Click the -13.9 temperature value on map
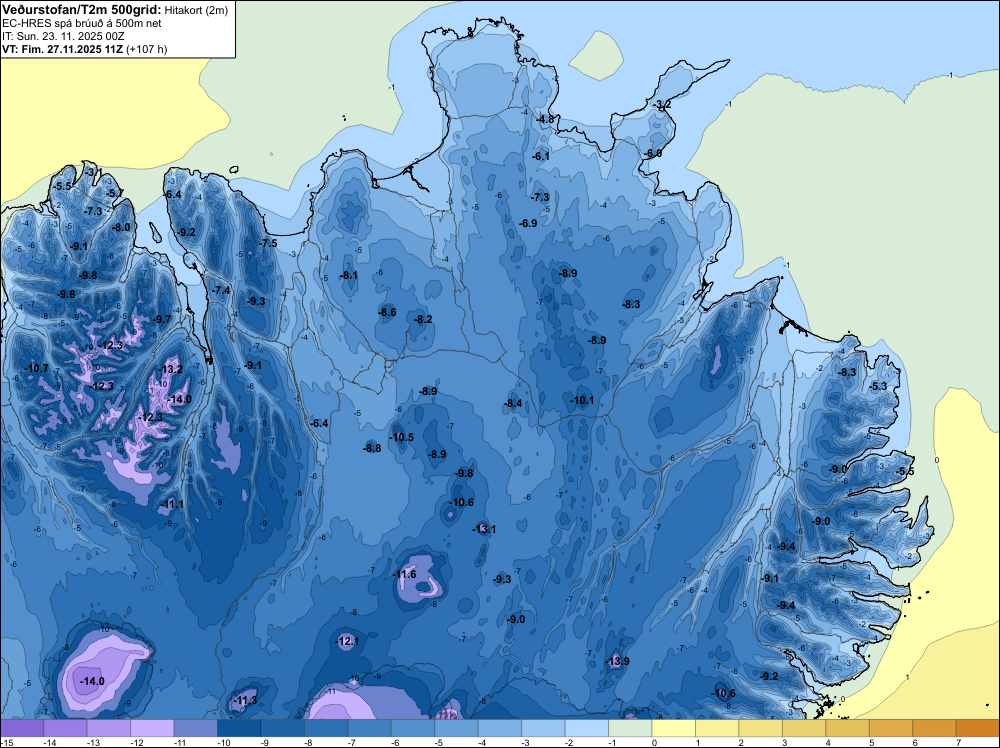Image resolution: width=1000 pixels, height=748 pixels. (617, 661)
